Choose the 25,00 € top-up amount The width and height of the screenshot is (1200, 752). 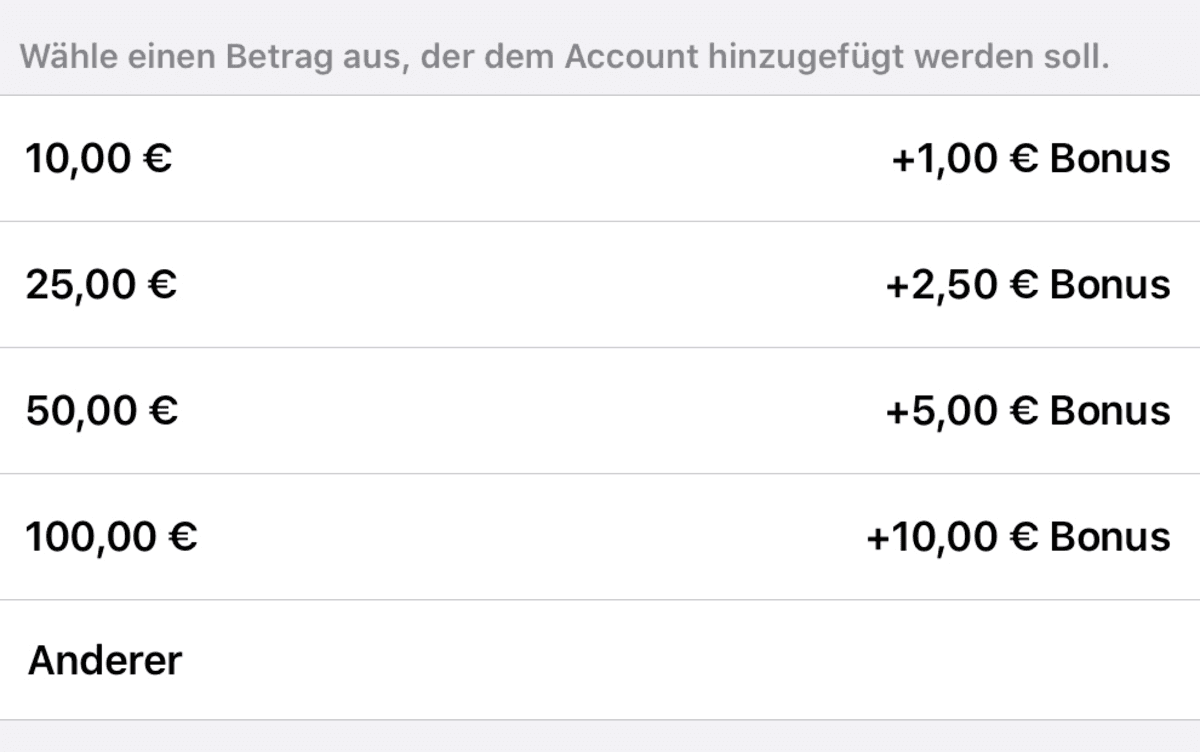600,285
